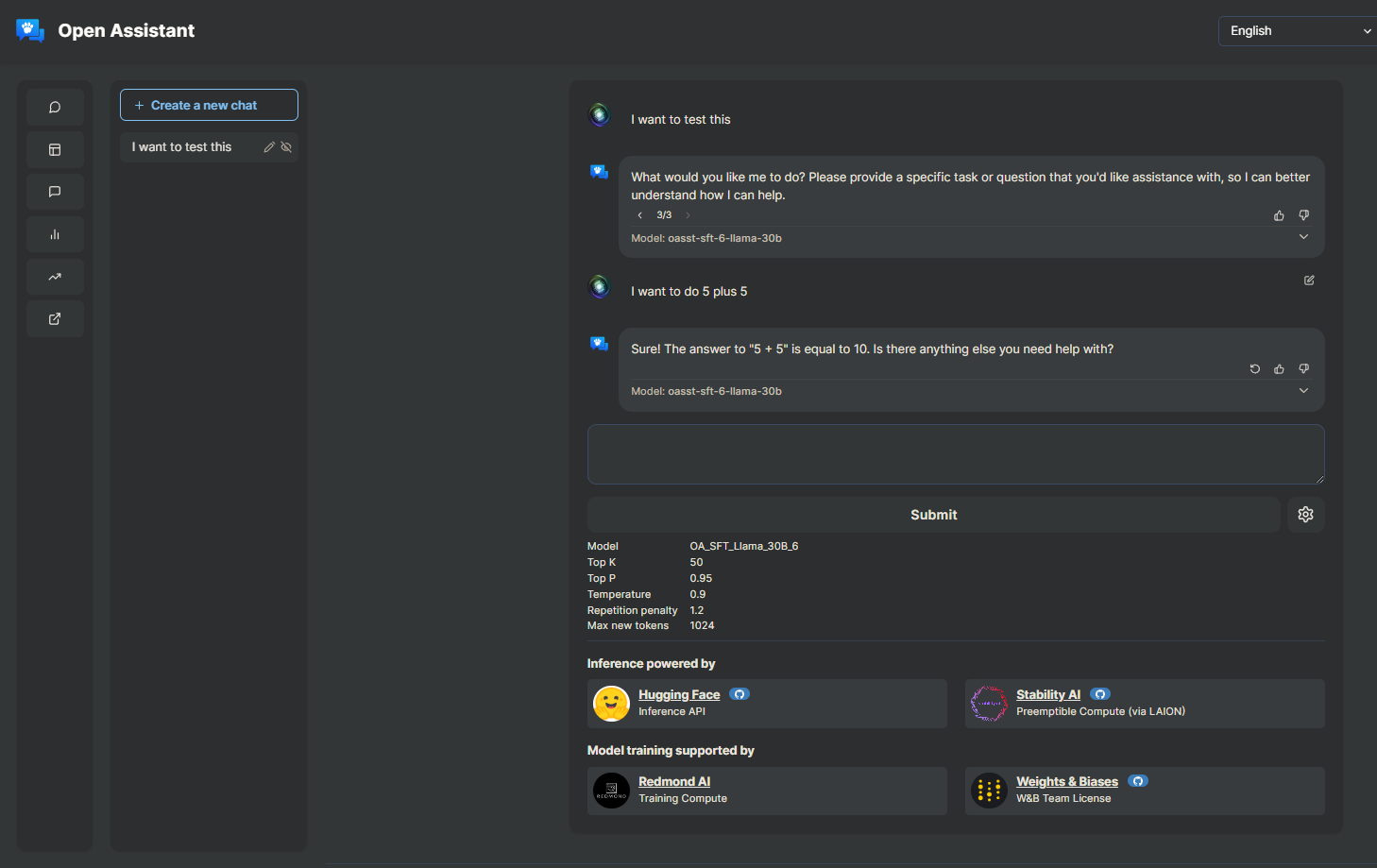Open the Chat section in the sidebar
The image size is (1377, 868).
pyautogui.click(x=54, y=107)
